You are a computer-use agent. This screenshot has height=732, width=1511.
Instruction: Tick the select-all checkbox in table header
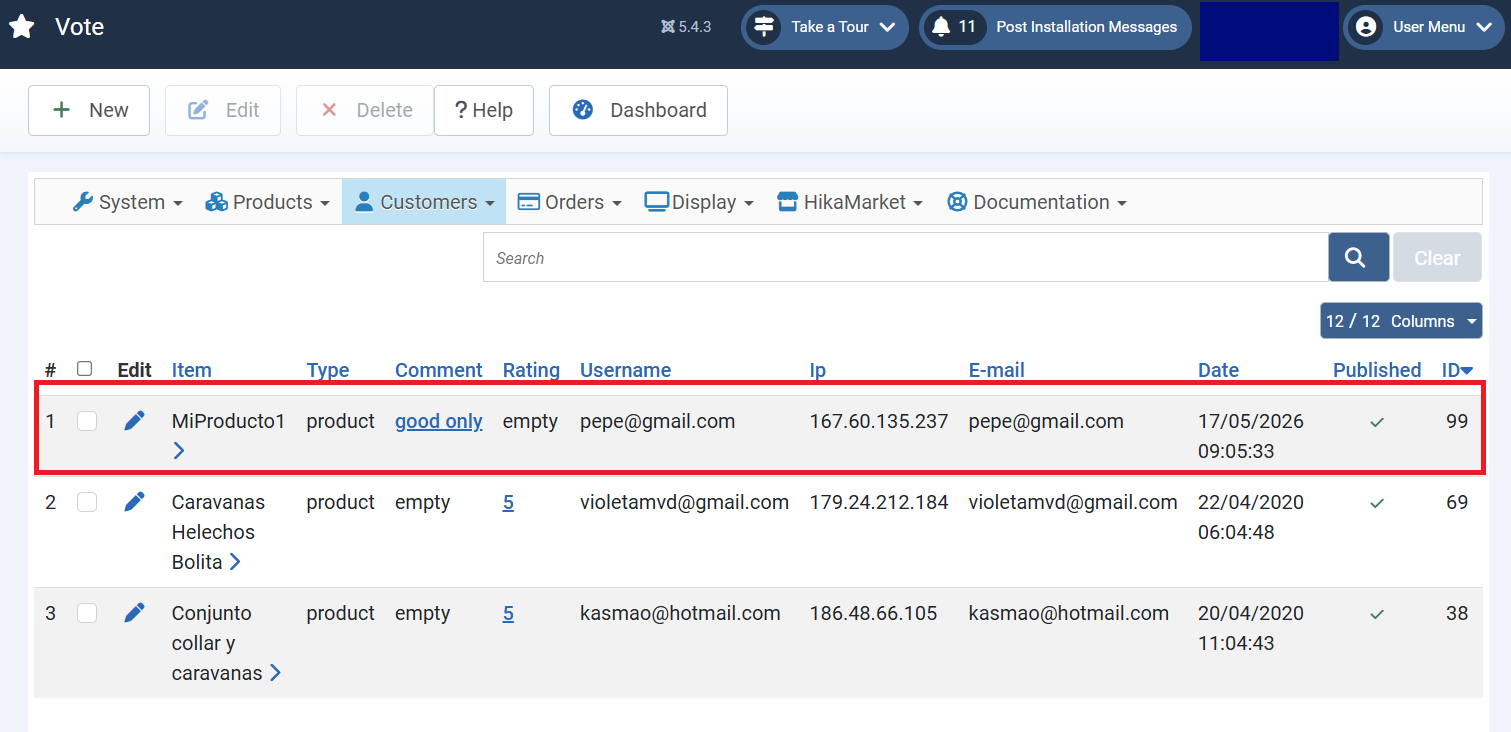pyautogui.click(x=85, y=369)
